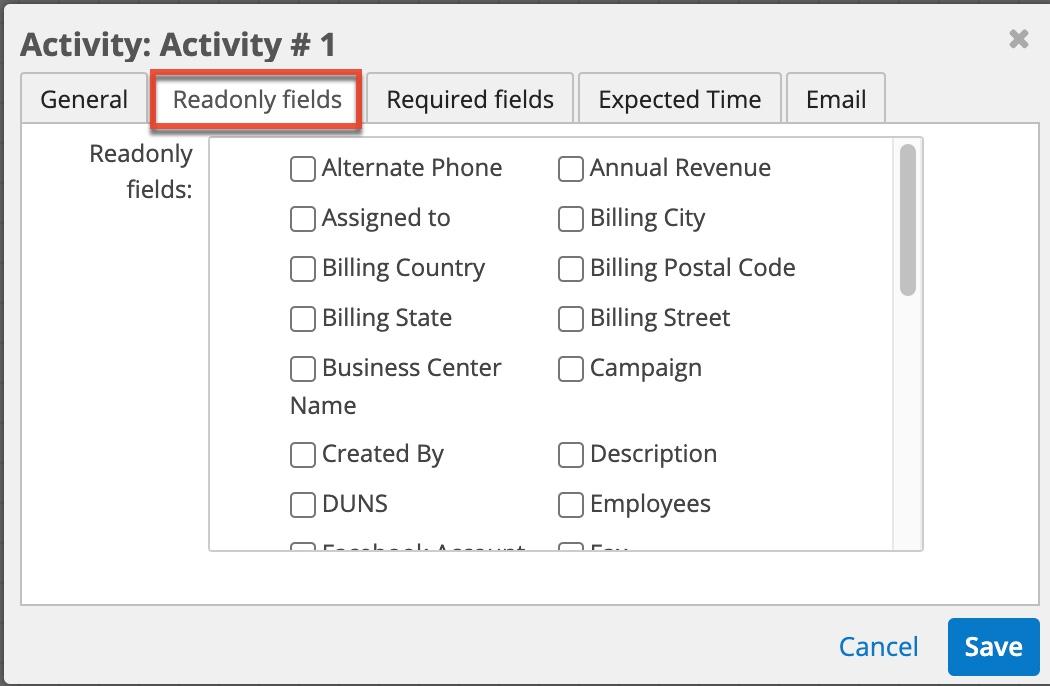1050x686 pixels.
Task: Mark Billing City as readonly
Action: 571,219
